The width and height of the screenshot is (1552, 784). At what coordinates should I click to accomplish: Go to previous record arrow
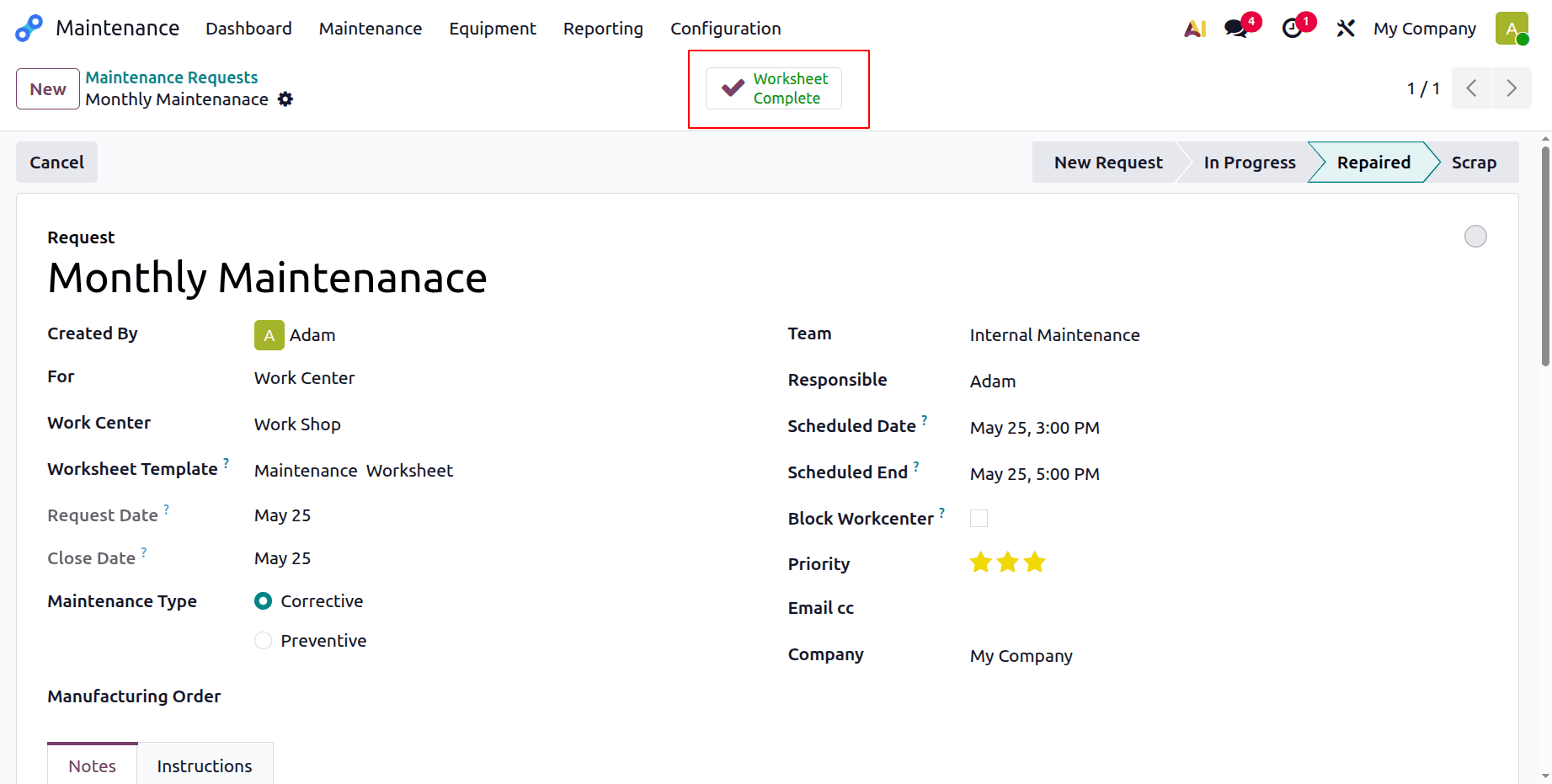1471,88
